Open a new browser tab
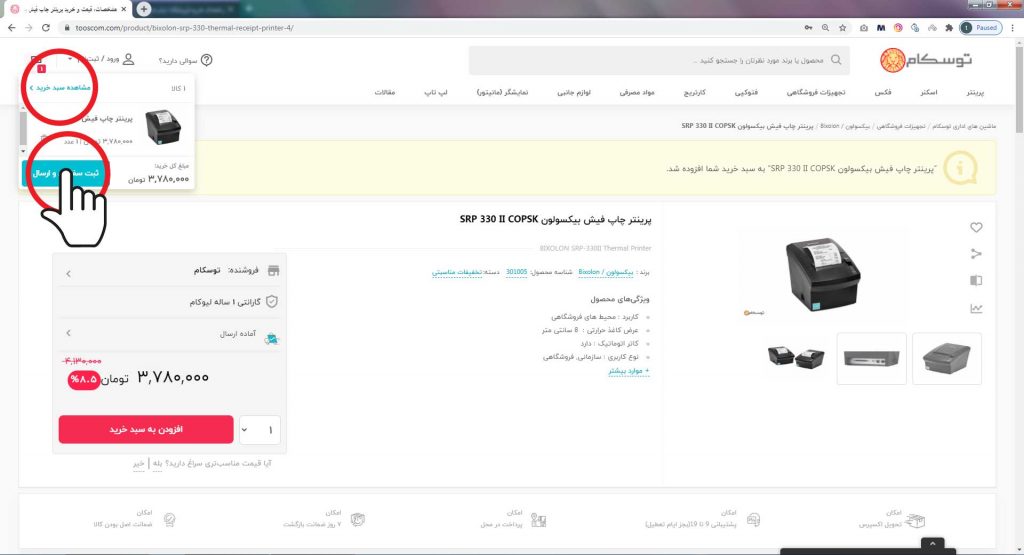Viewport: 1024px width, 555px height. [x=144, y=9]
